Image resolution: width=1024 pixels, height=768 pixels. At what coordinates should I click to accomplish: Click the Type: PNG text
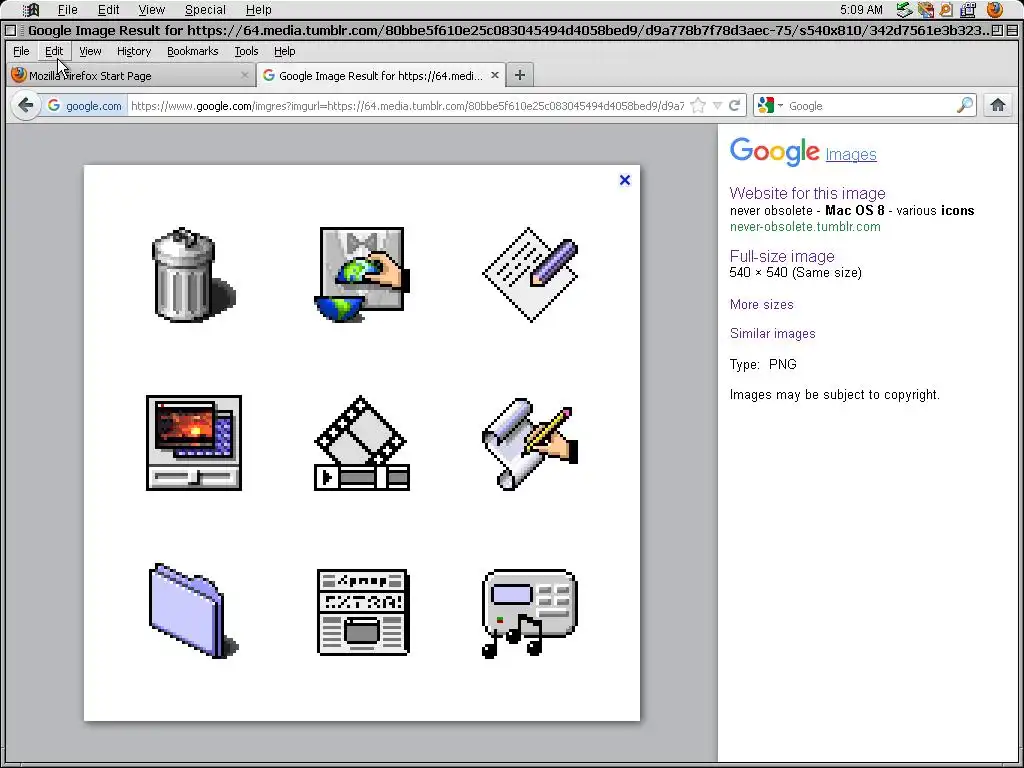click(x=763, y=364)
